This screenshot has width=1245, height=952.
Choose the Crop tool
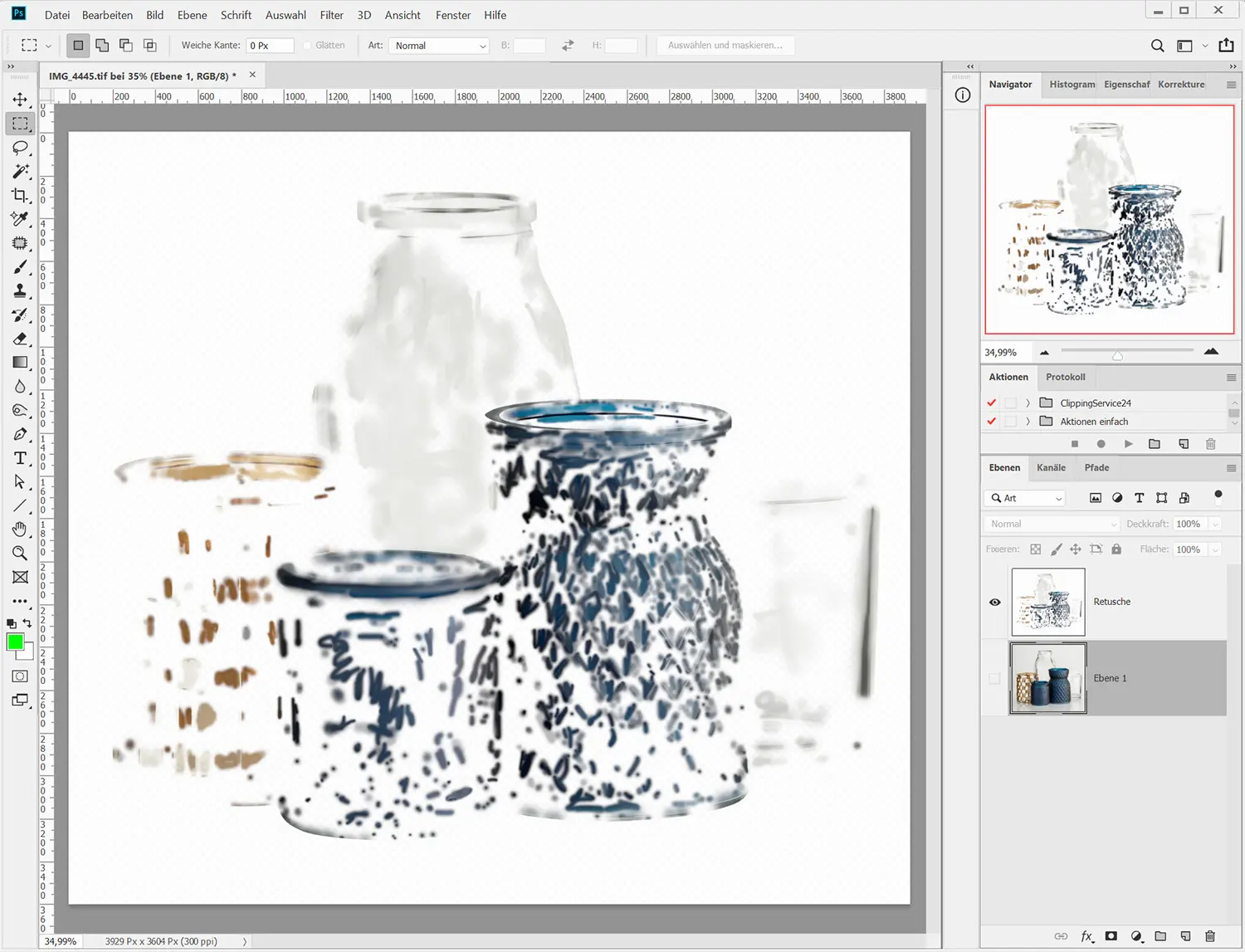click(20, 196)
